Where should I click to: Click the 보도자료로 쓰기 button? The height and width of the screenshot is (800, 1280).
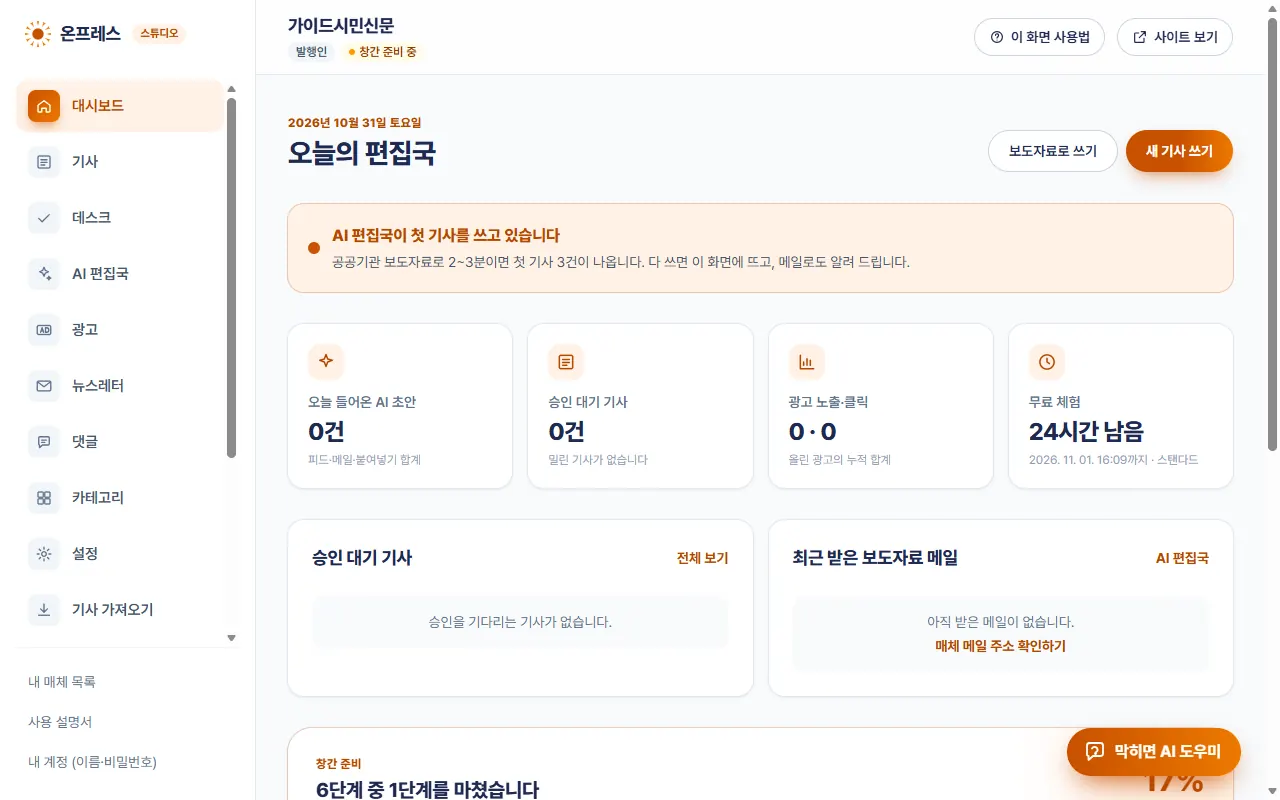pos(1052,151)
